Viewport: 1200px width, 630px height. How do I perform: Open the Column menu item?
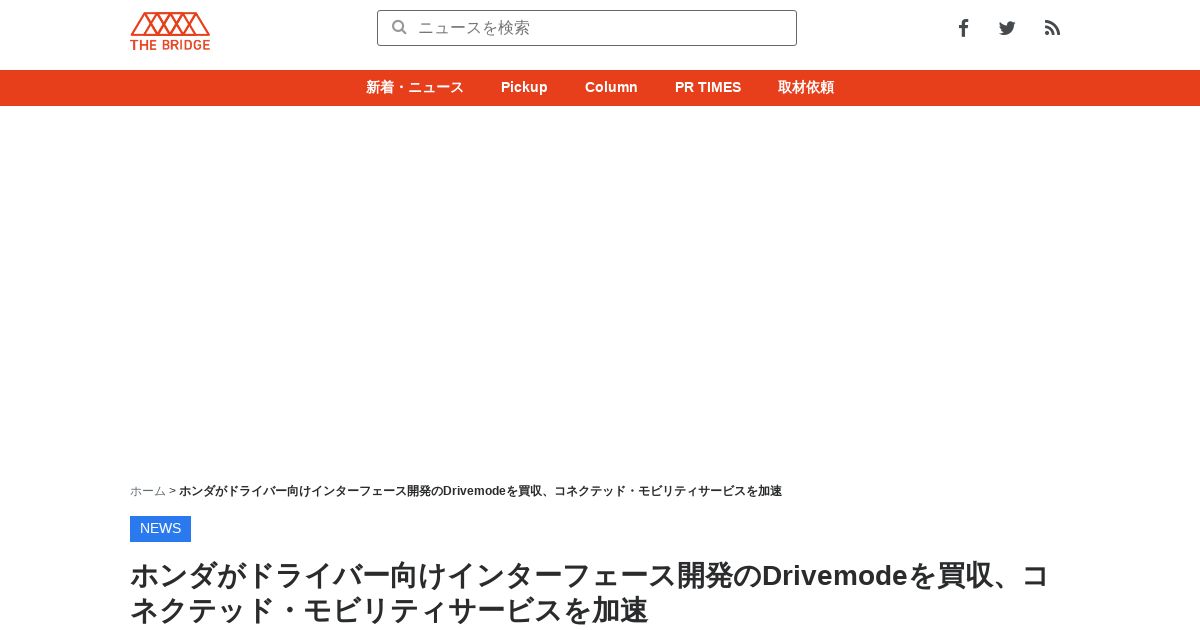pyautogui.click(x=611, y=87)
